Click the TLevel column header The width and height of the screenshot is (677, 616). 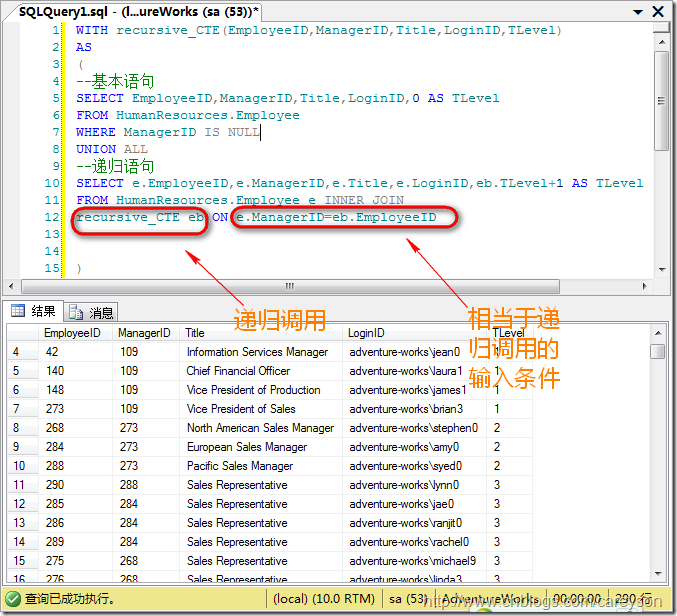click(x=509, y=332)
